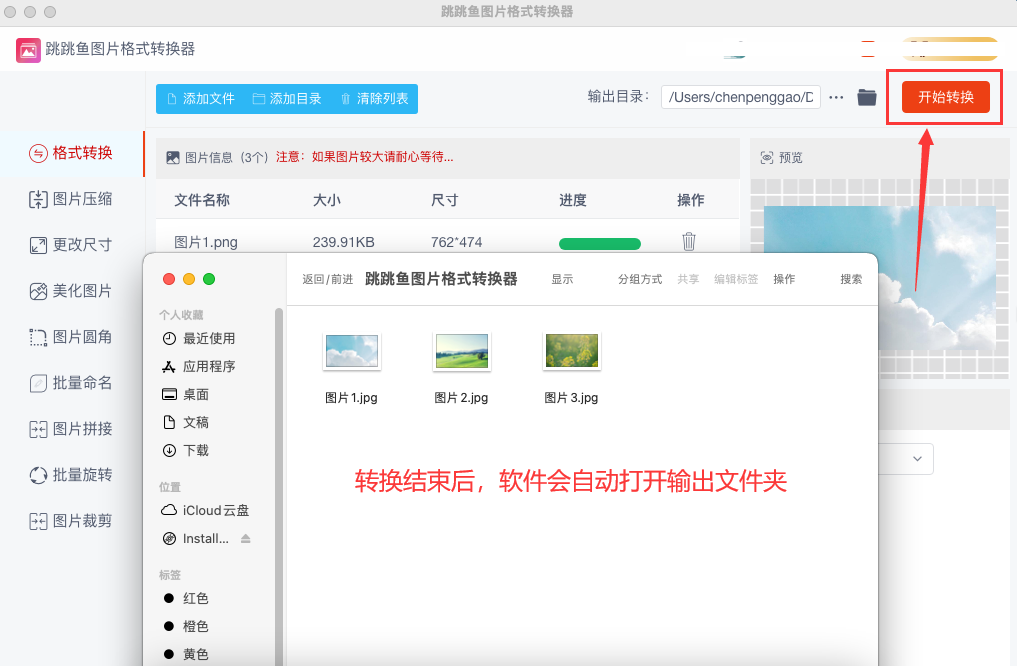1017x666 pixels.
Task: Click the 239.91KB size cell
Action: 344,242
